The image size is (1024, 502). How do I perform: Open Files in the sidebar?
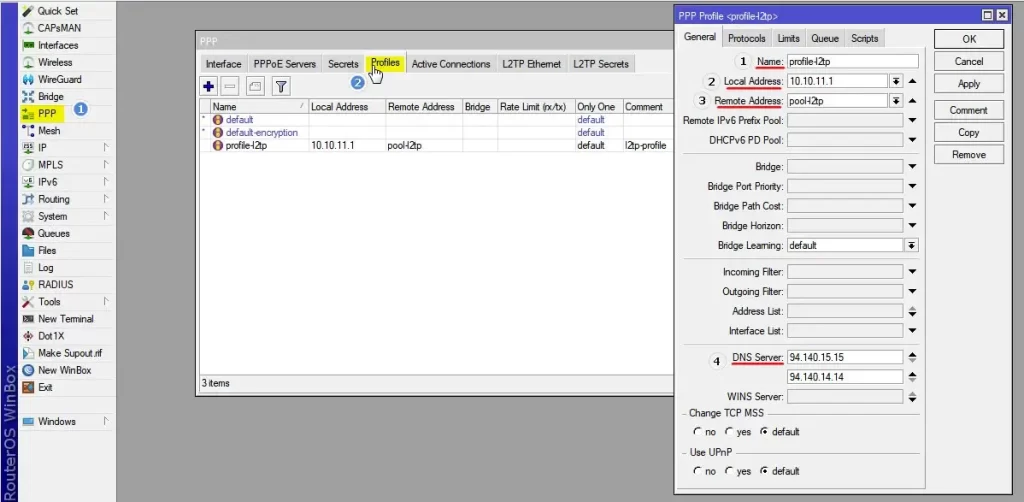click(47, 250)
